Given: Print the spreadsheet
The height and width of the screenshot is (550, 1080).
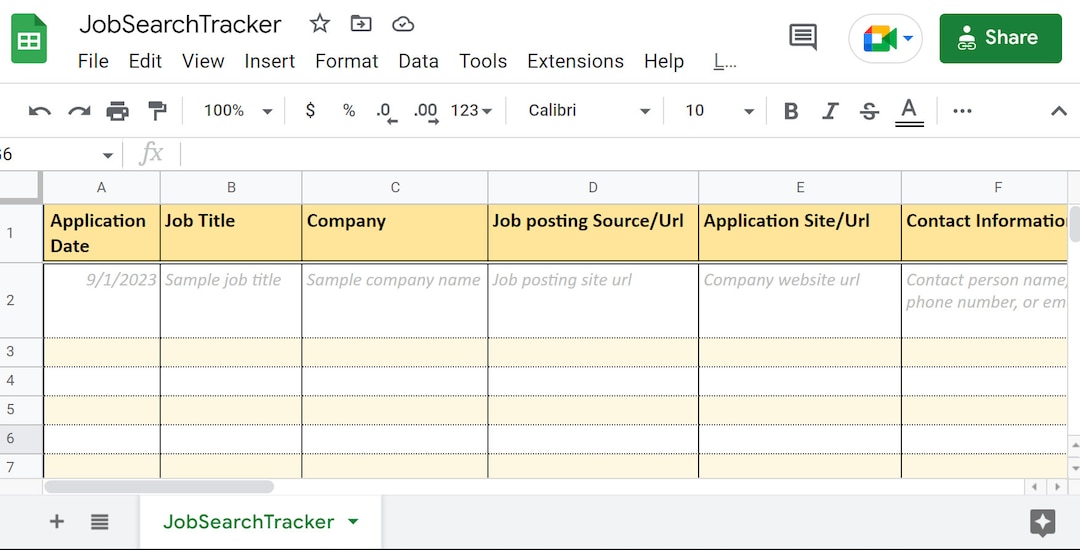Looking at the screenshot, I should coord(118,111).
